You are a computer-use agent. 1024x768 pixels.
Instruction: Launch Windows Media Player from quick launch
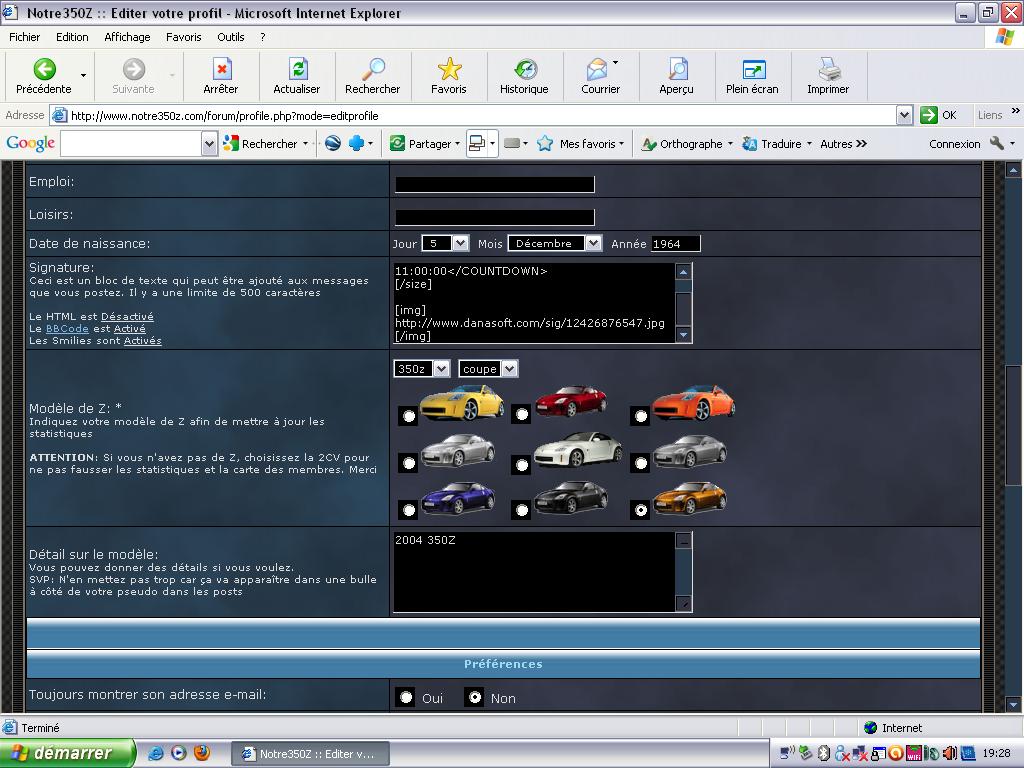click(178, 753)
